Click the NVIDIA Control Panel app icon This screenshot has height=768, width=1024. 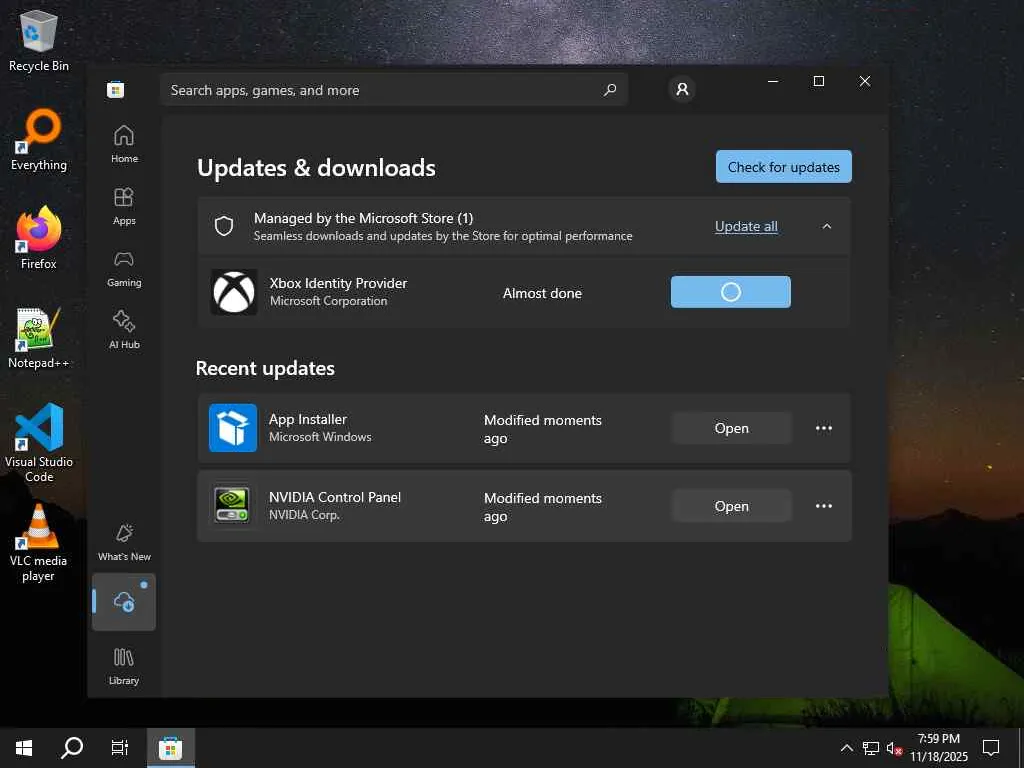(x=232, y=505)
